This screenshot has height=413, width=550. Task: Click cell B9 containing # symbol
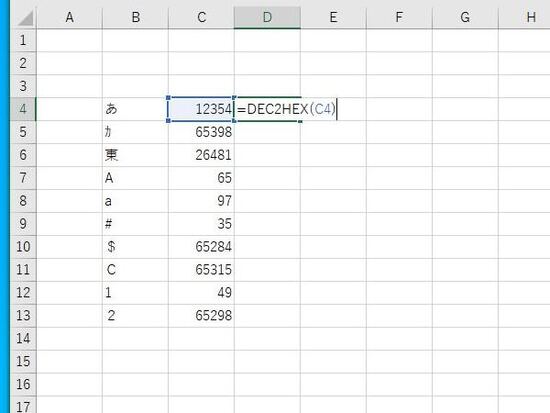135,224
